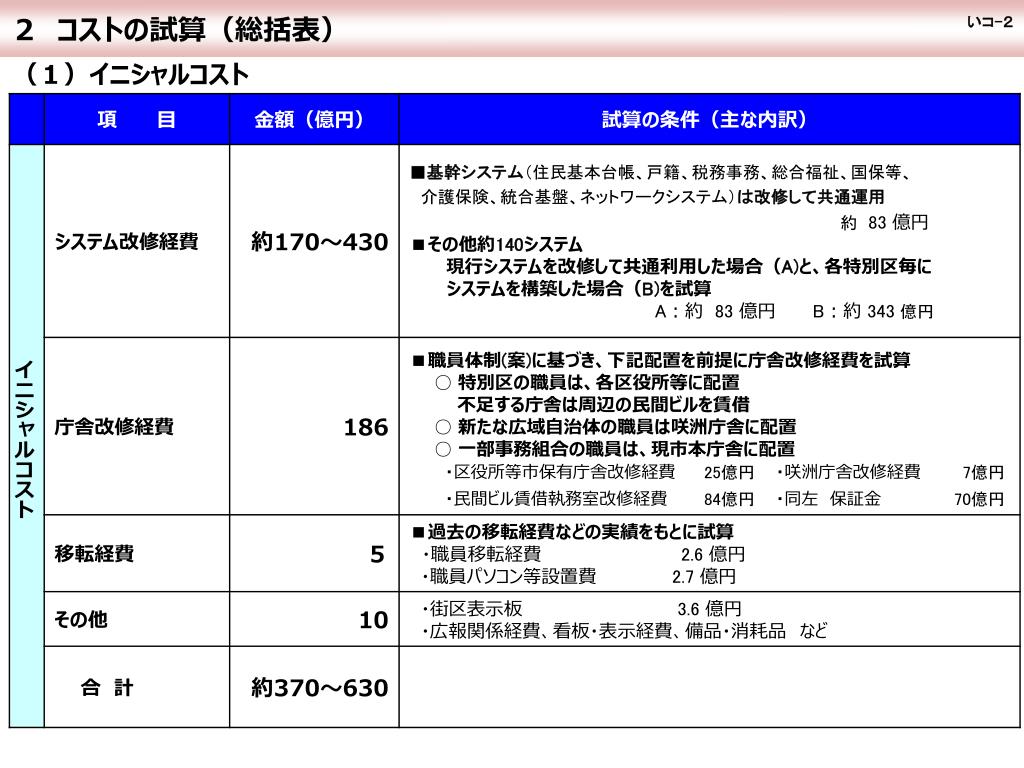The height and width of the screenshot is (768, 1024).
Task: Click '不足する庁舎は周辺の民間ビルを賃借'
Action: click(x=603, y=404)
